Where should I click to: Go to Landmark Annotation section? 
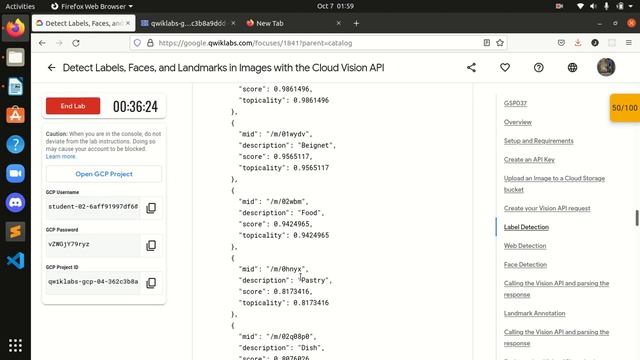(534, 313)
